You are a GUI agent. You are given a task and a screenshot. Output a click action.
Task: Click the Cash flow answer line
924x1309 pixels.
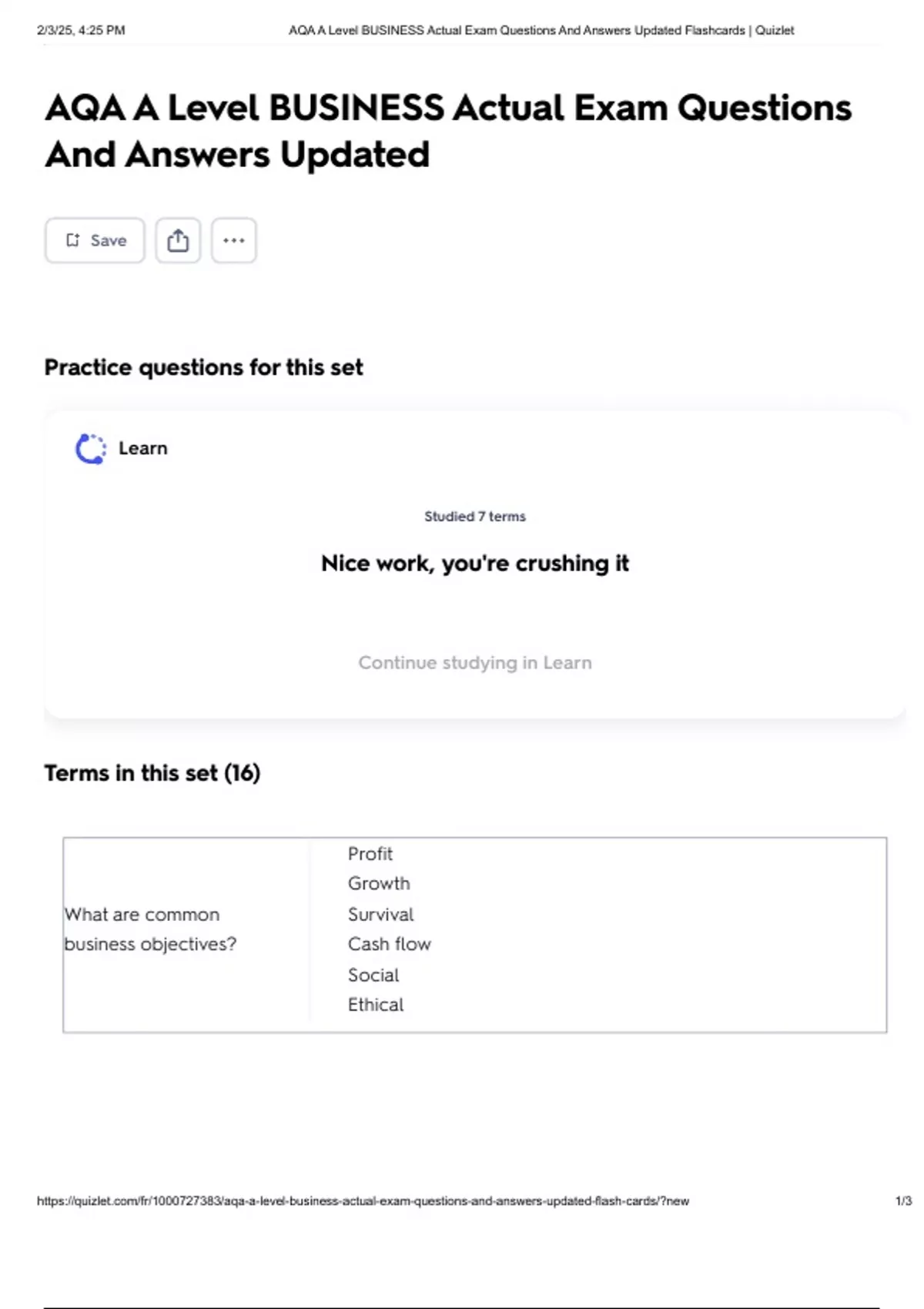pyautogui.click(x=389, y=944)
